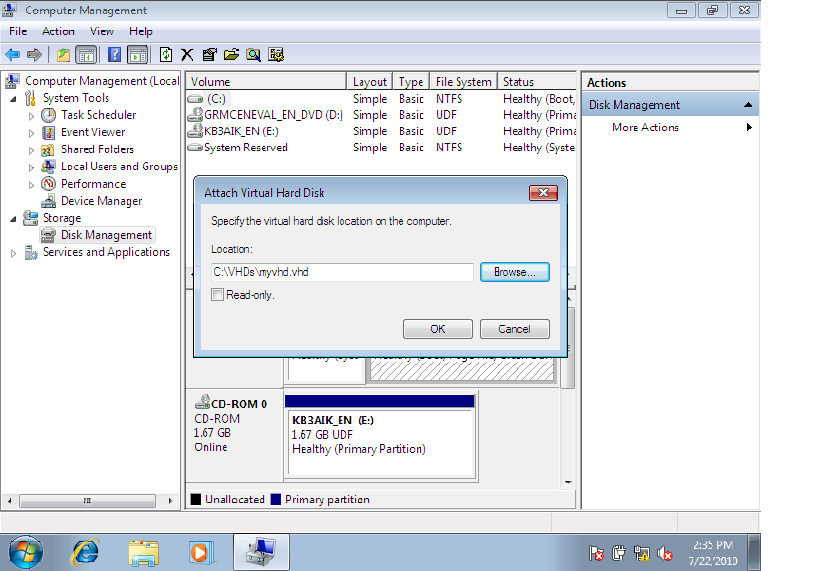Expand the Task Scheduler node
Viewport: 819px width, 571px height.
31,116
